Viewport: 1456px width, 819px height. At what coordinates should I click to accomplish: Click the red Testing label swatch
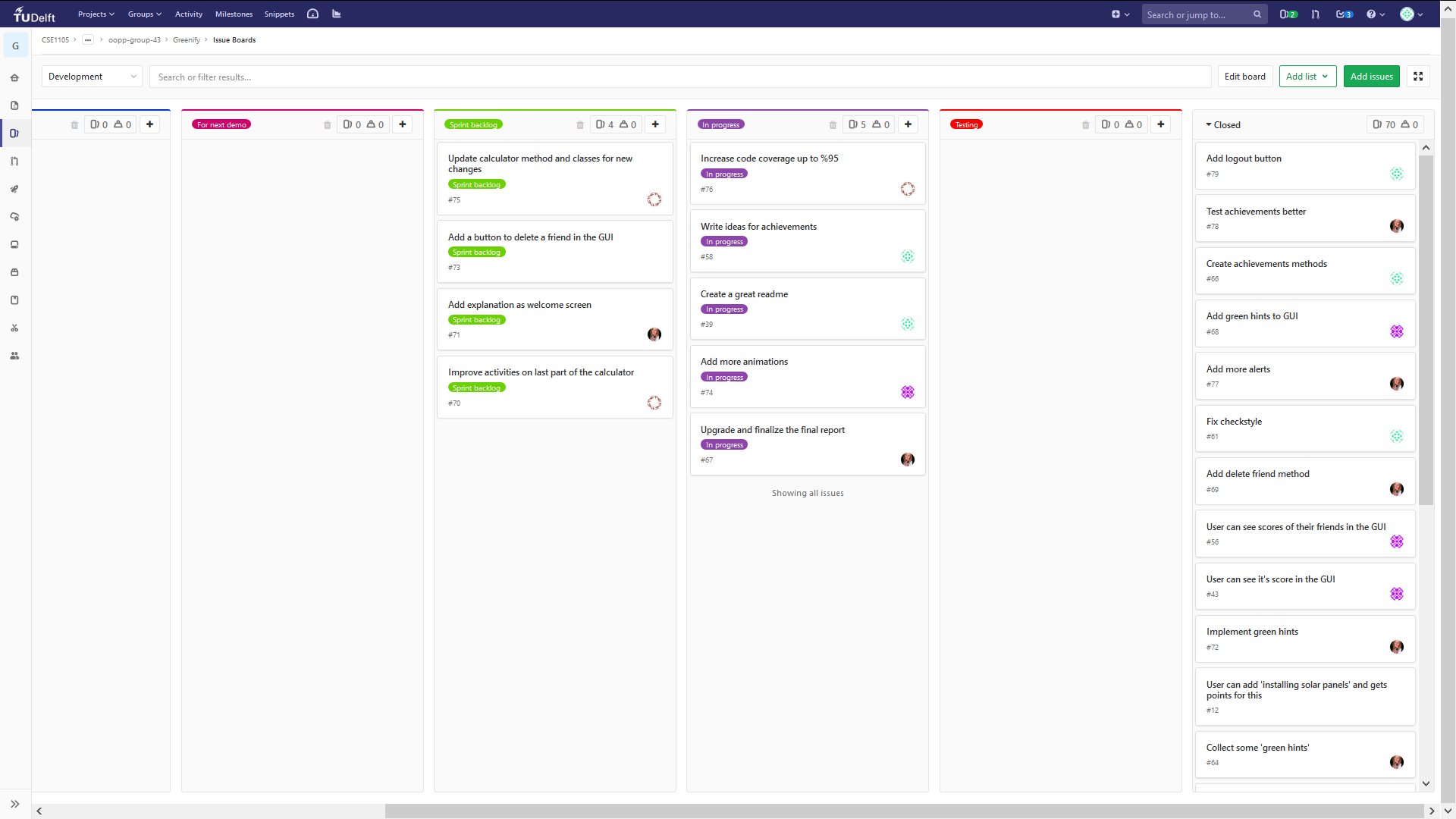(x=966, y=125)
